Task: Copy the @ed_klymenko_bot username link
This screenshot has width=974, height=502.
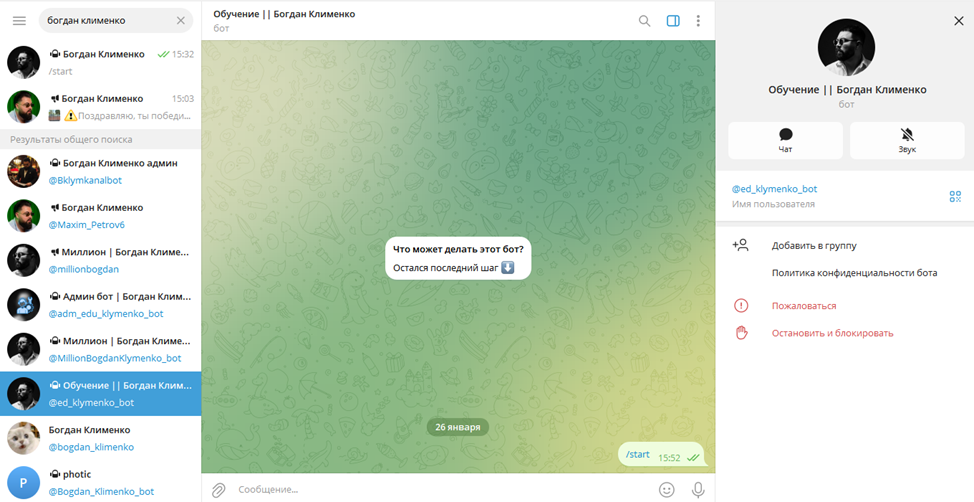Action: pyautogui.click(x=775, y=189)
